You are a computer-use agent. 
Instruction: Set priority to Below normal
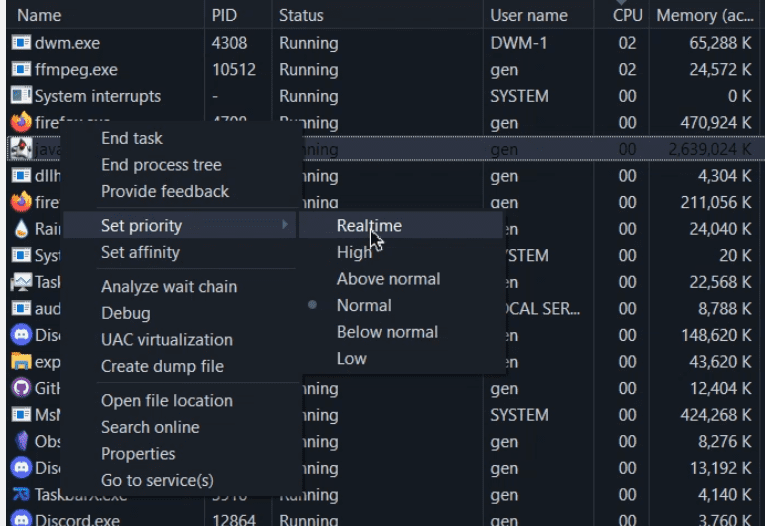click(x=388, y=332)
